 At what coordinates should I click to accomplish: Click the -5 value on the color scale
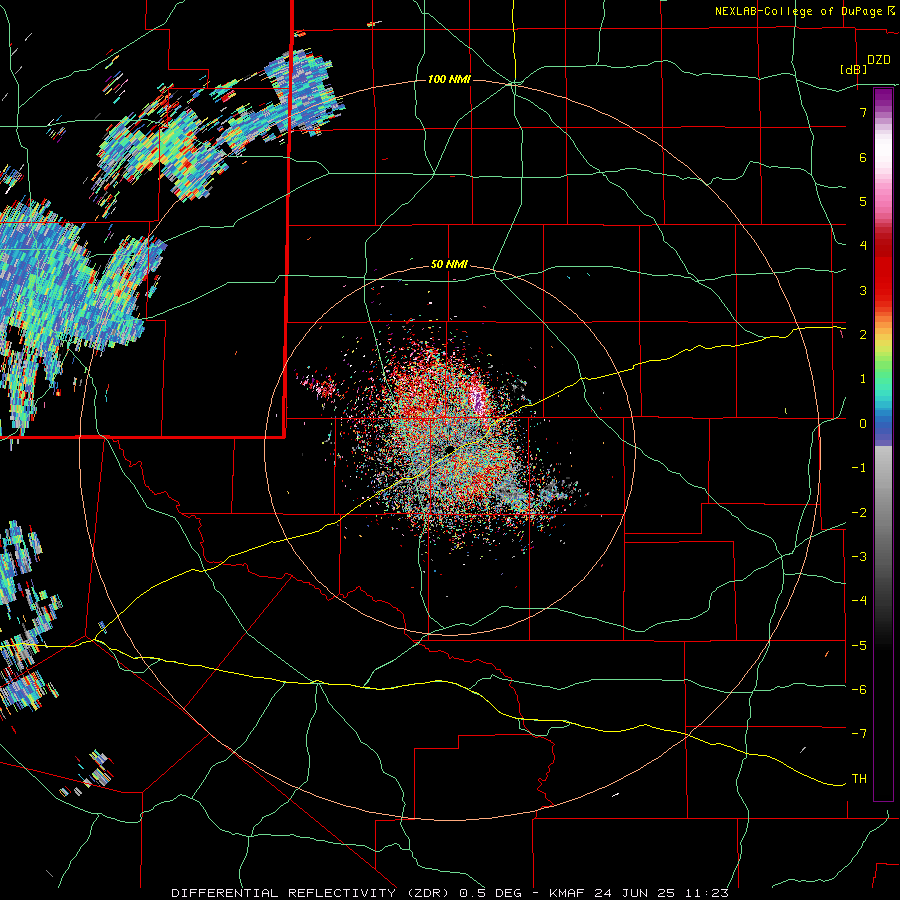[859, 646]
